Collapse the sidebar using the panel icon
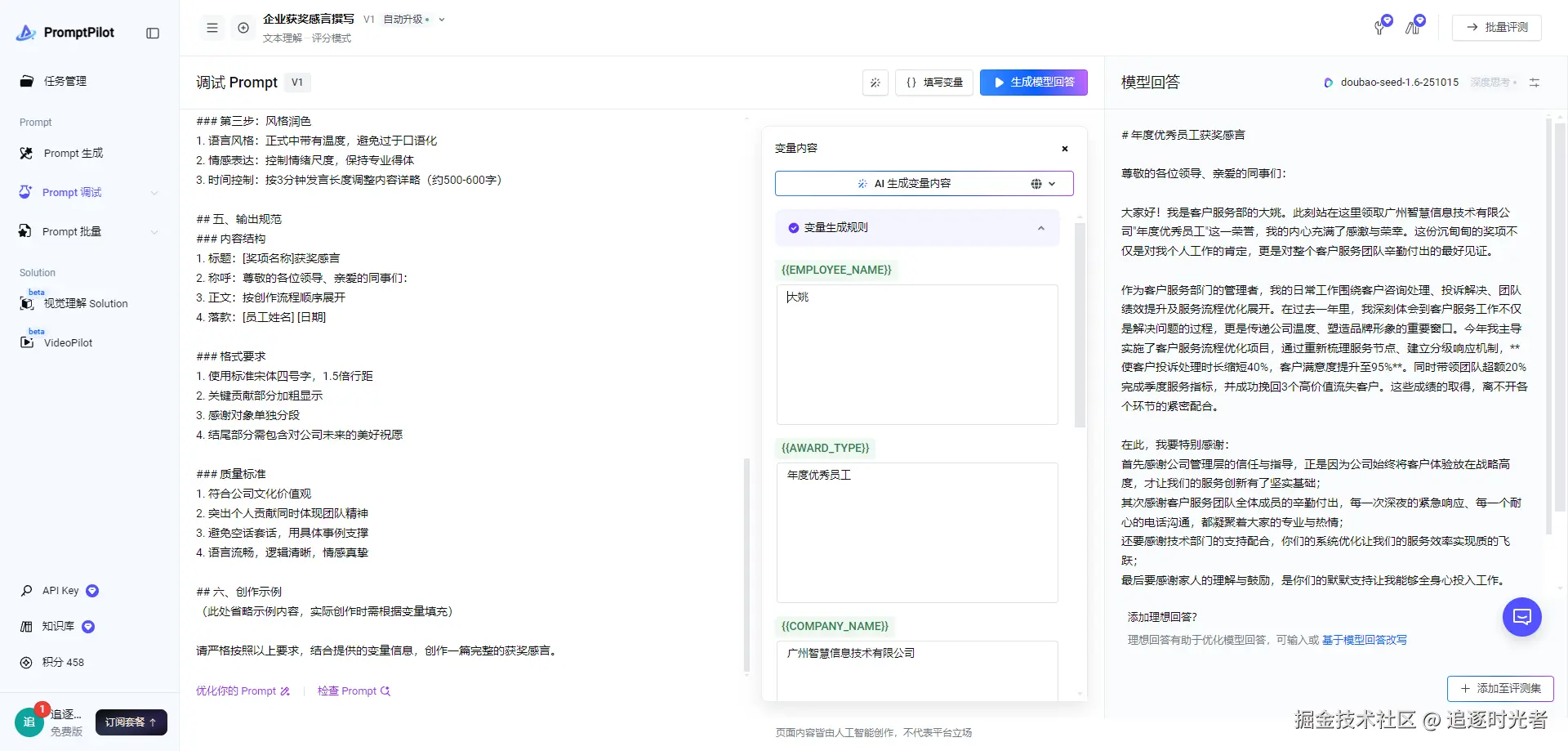Viewport: 1568px width, 751px height. click(153, 34)
